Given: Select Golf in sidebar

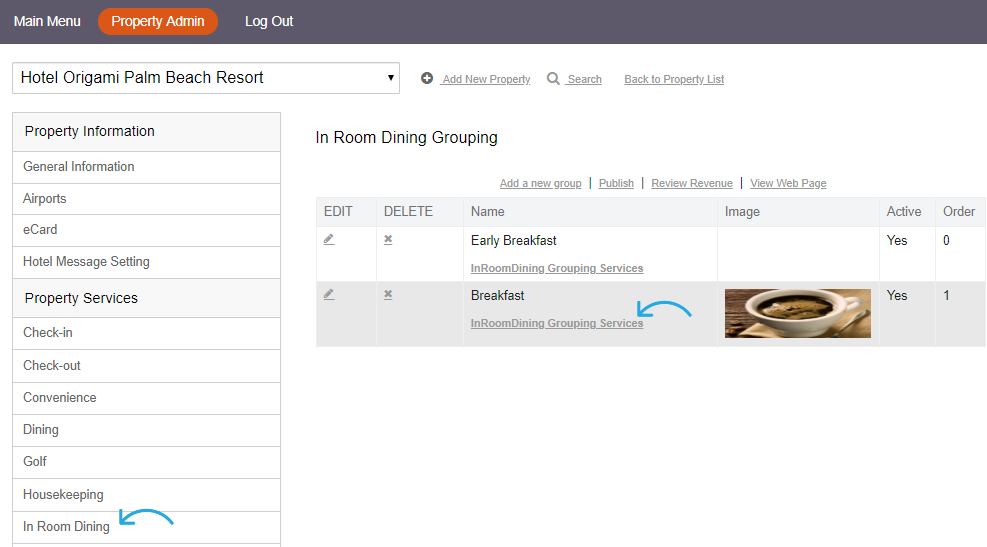Looking at the screenshot, I should 146,462.
